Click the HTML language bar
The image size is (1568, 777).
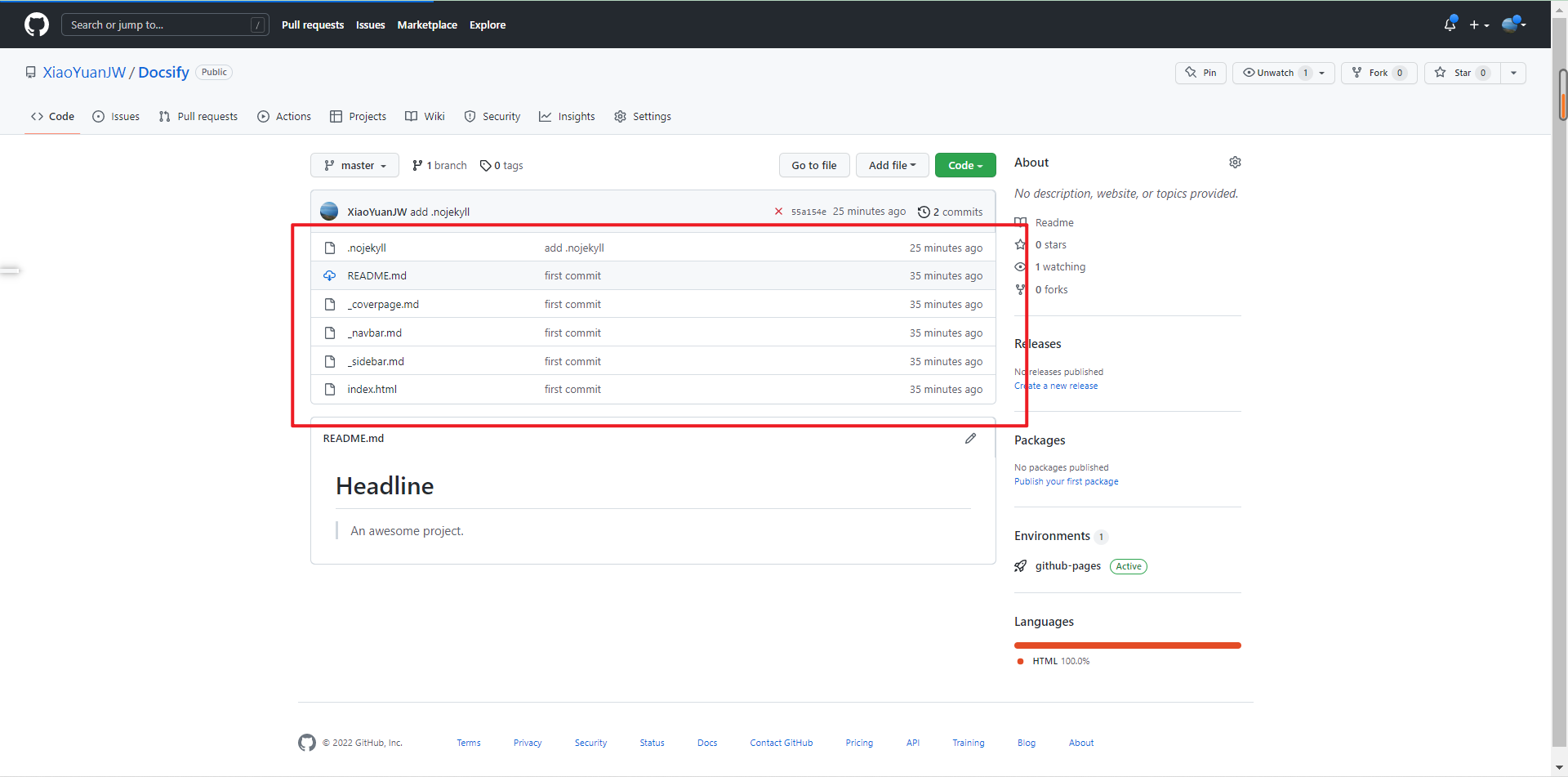(1128, 645)
